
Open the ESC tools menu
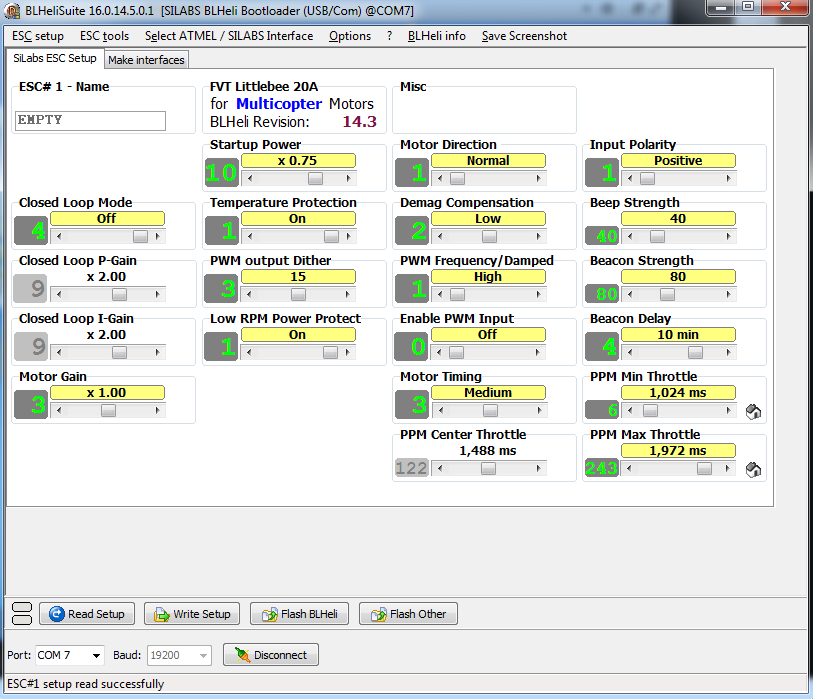click(104, 36)
